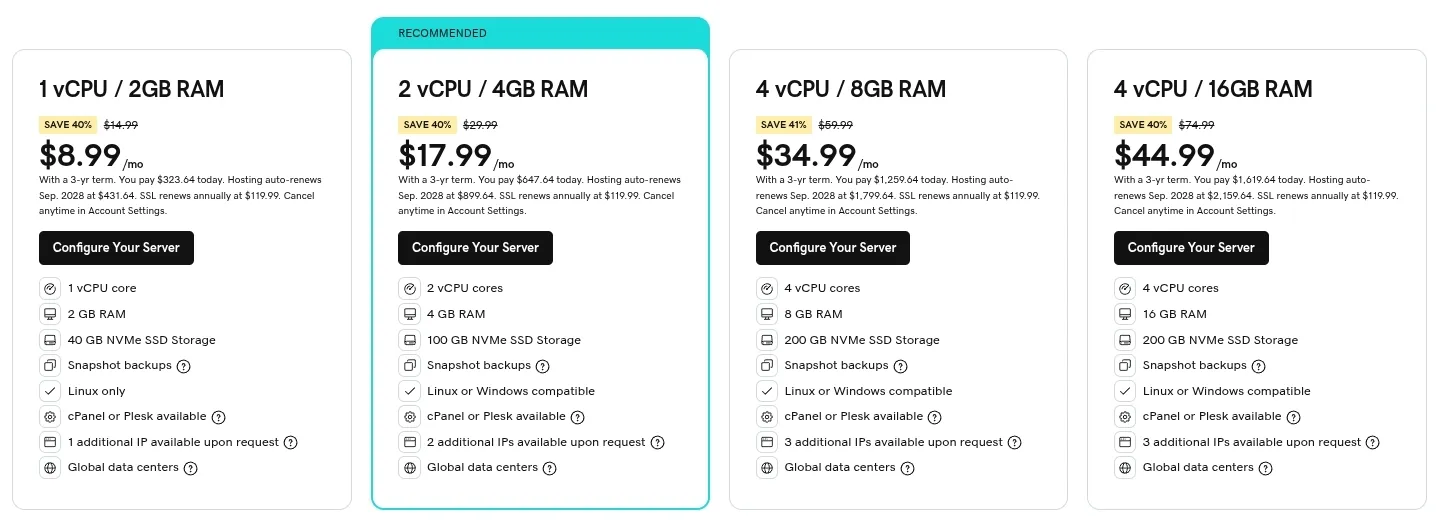This screenshot has width=1437, height=520.
Task: Click Configure Your Server for 2 vCPU / 4GB plan
Action: point(475,248)
